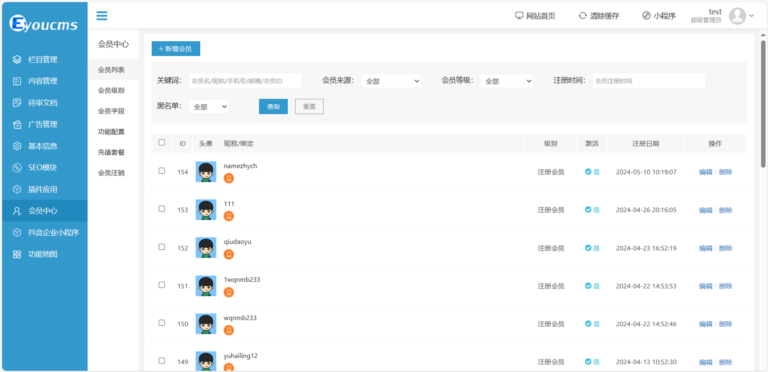Click the SEO模块 icon
The width and height of the screenshot is (768, 372).
[x=17, y=167]
